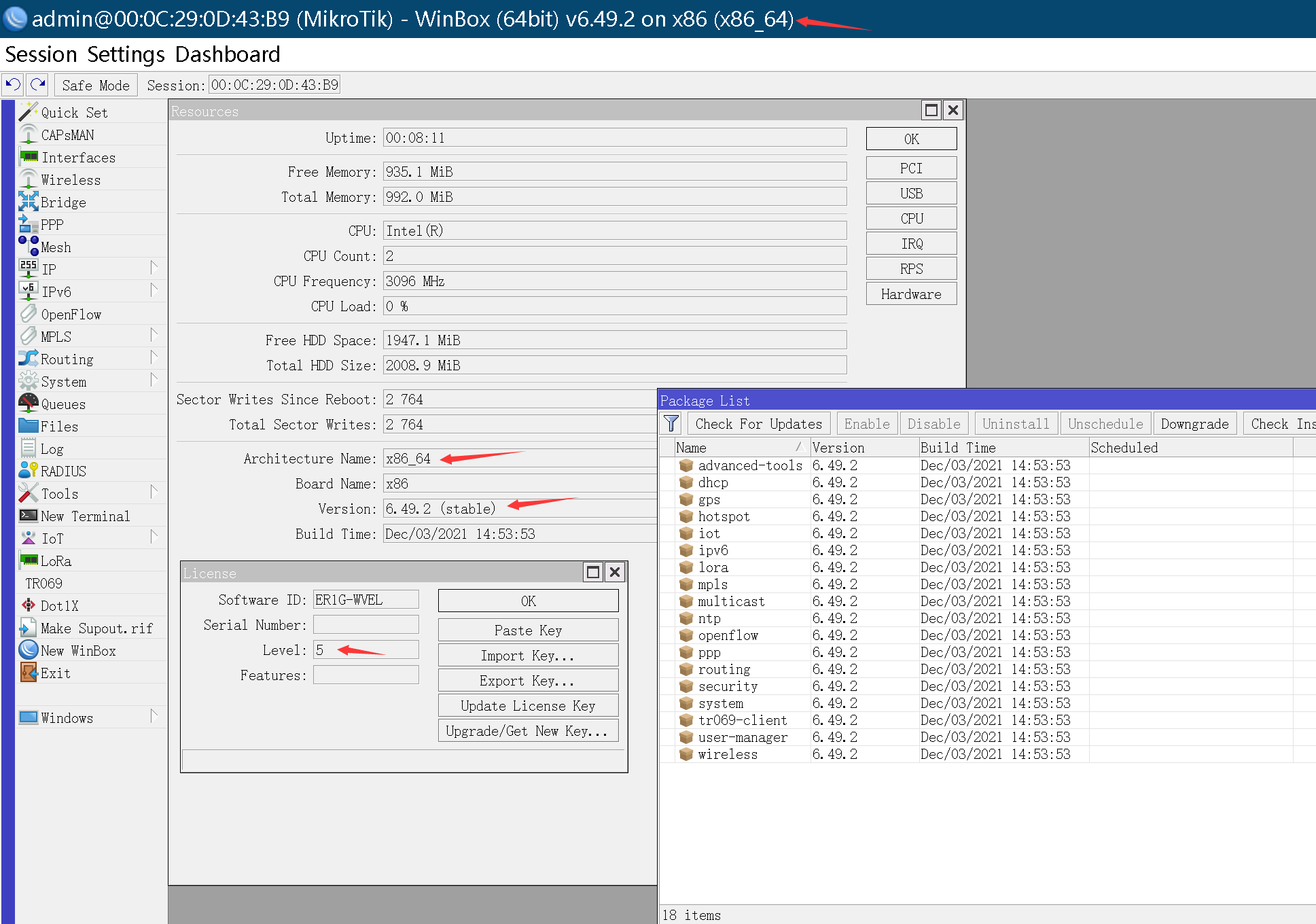
Task: Open the Wireless menu entry
Action: click(x=71, y=179)
